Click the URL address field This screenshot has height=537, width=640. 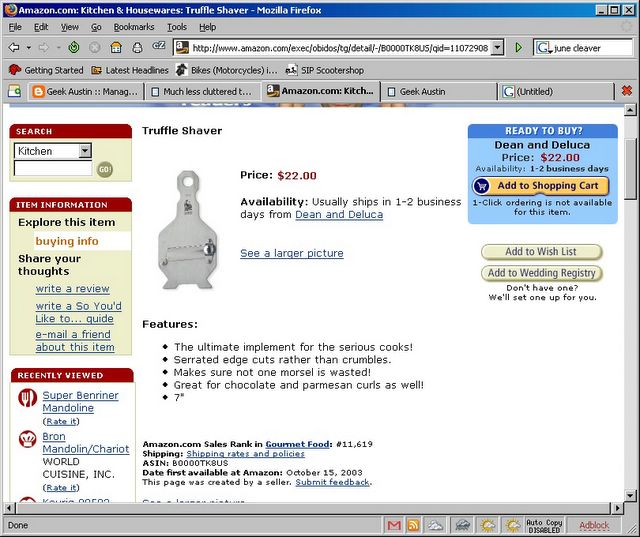[x=340, y=48]
